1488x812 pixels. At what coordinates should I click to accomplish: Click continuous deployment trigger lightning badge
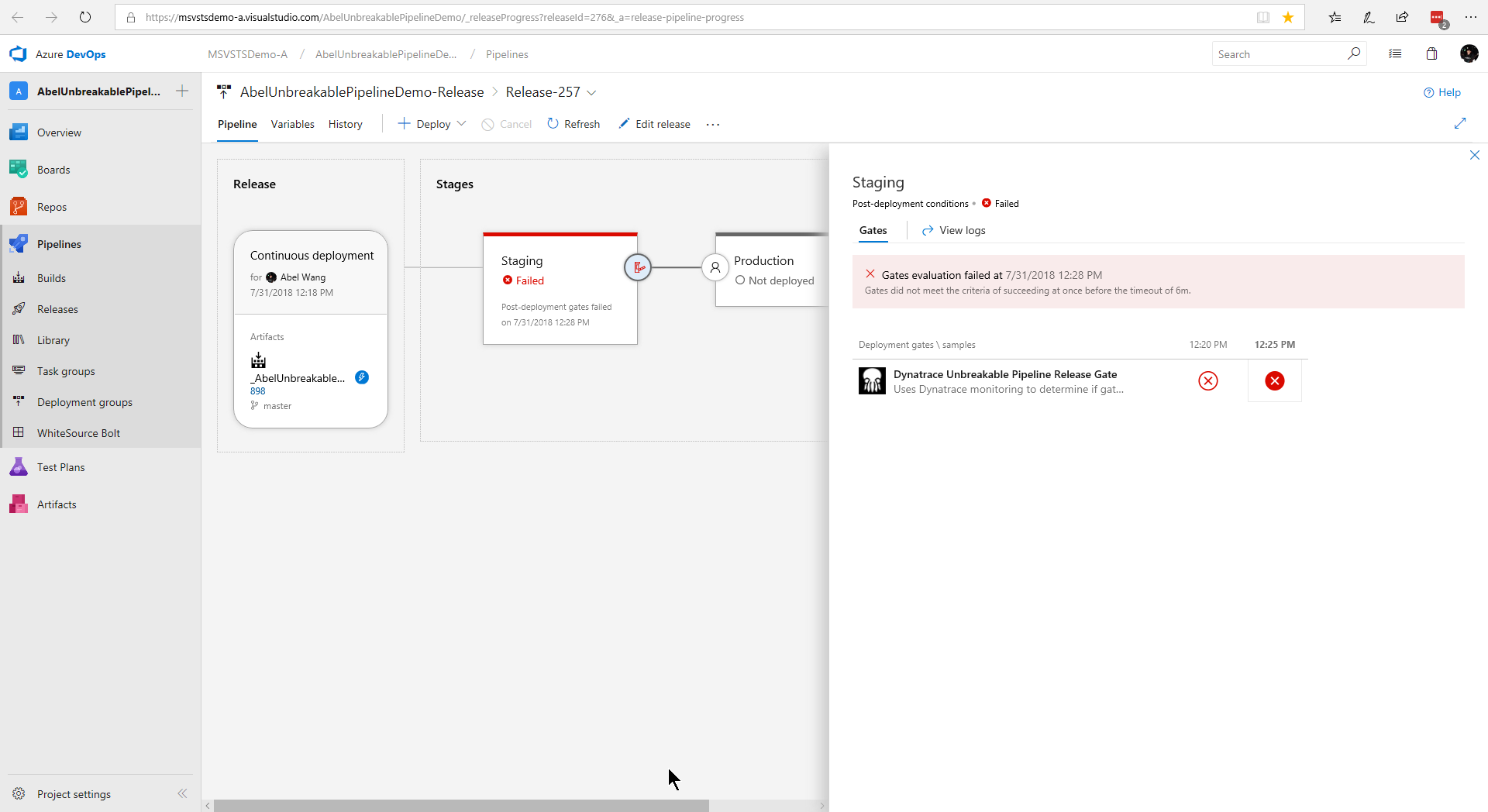click(362, 377)
